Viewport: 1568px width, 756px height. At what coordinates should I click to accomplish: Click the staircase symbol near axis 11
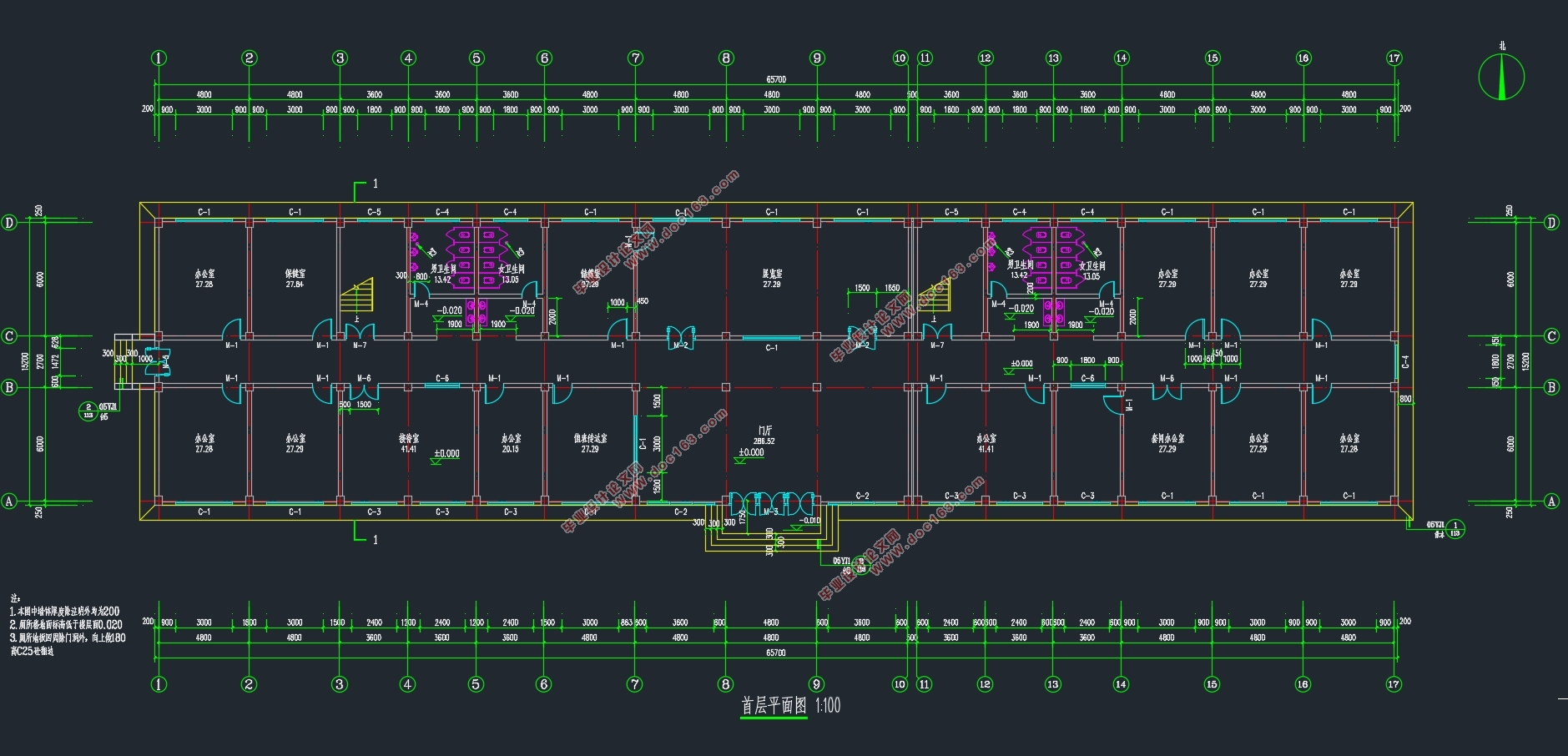934,295
